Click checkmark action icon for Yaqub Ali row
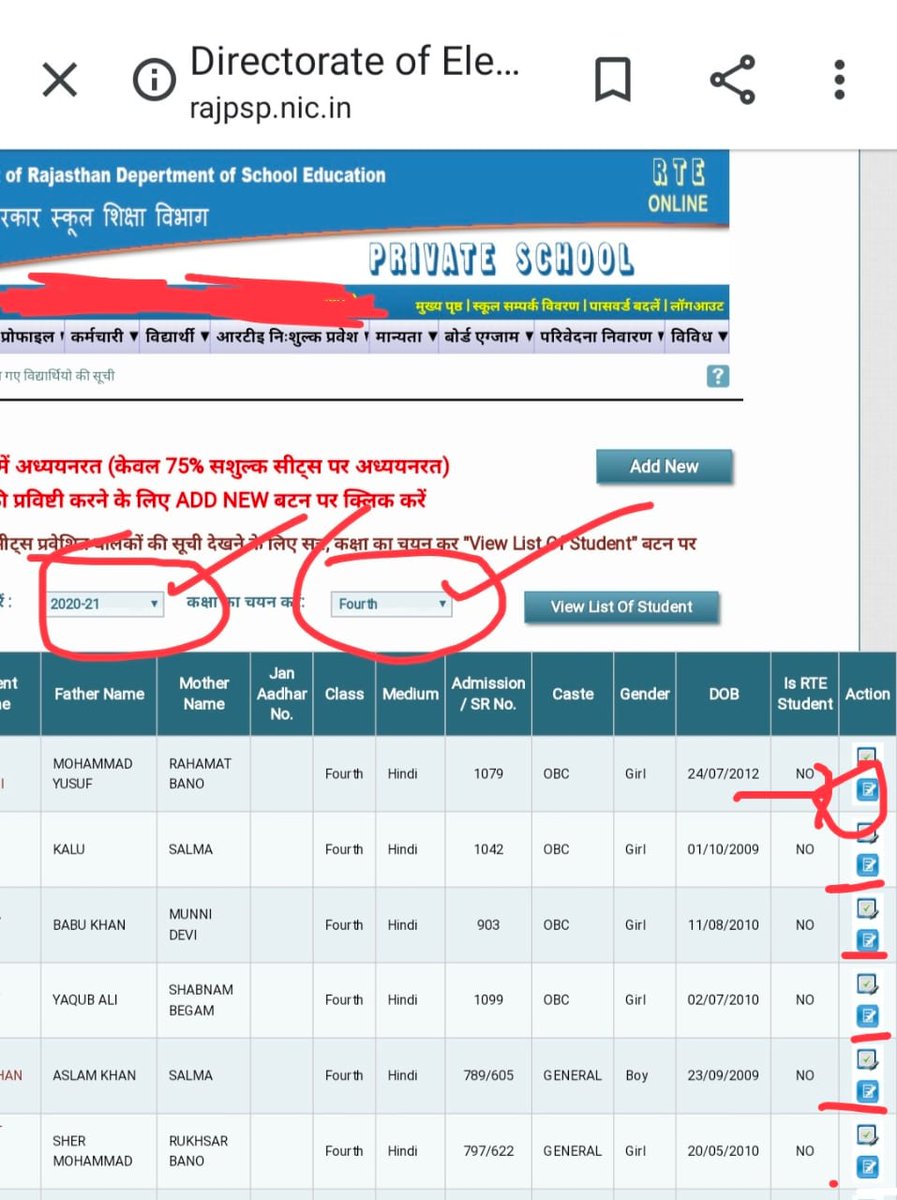The width and height of the screenshot is (897, 1200). pos(867,983)
